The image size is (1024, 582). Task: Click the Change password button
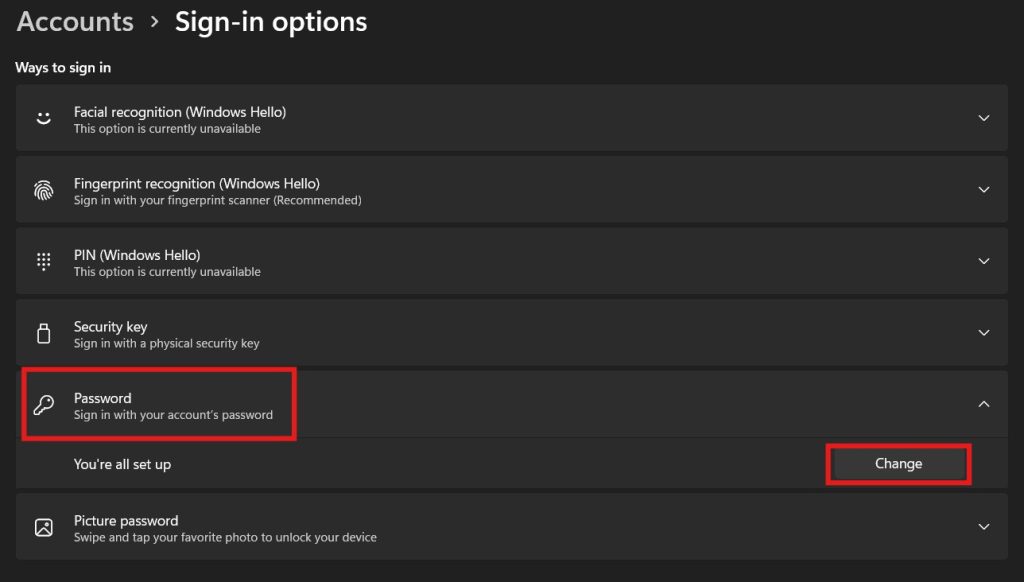899,464
